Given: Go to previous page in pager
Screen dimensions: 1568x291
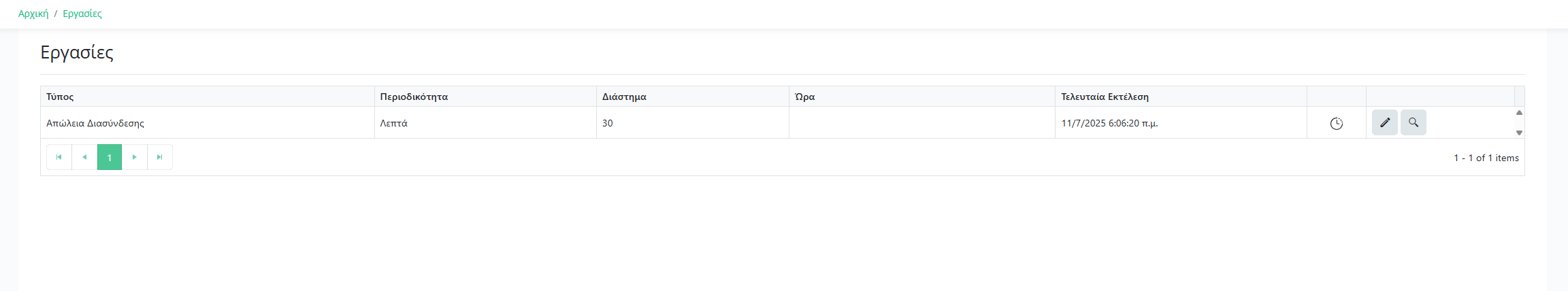Looking at the screenshot, I should pyautogui.click(x=84, y=157).
